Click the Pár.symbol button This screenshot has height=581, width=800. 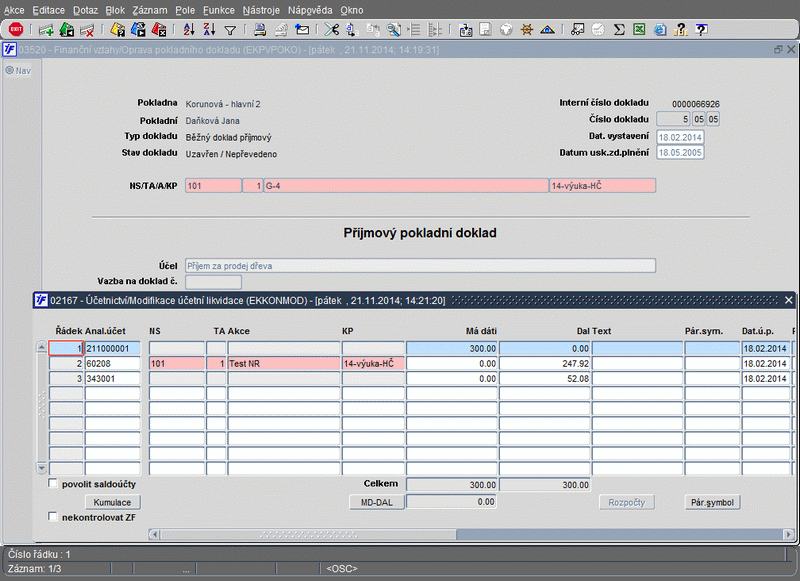[712, 502]
